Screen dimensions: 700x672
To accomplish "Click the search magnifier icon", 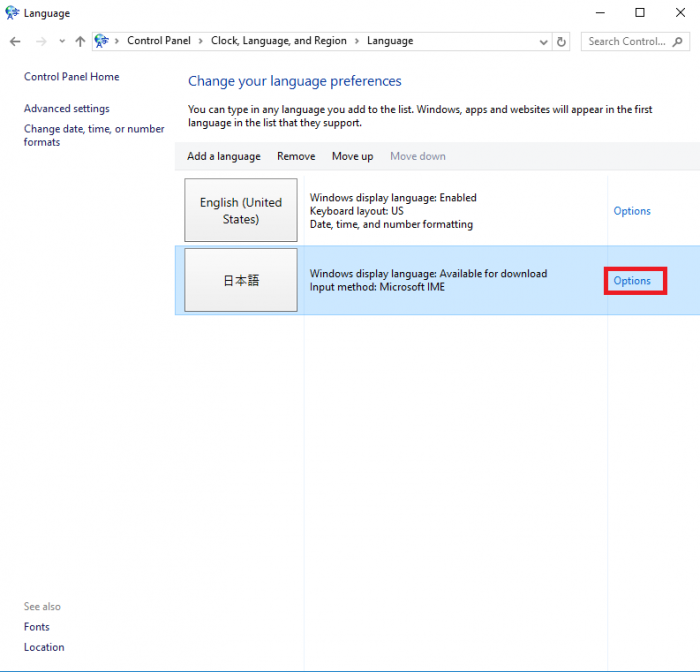I will point(678,42).
